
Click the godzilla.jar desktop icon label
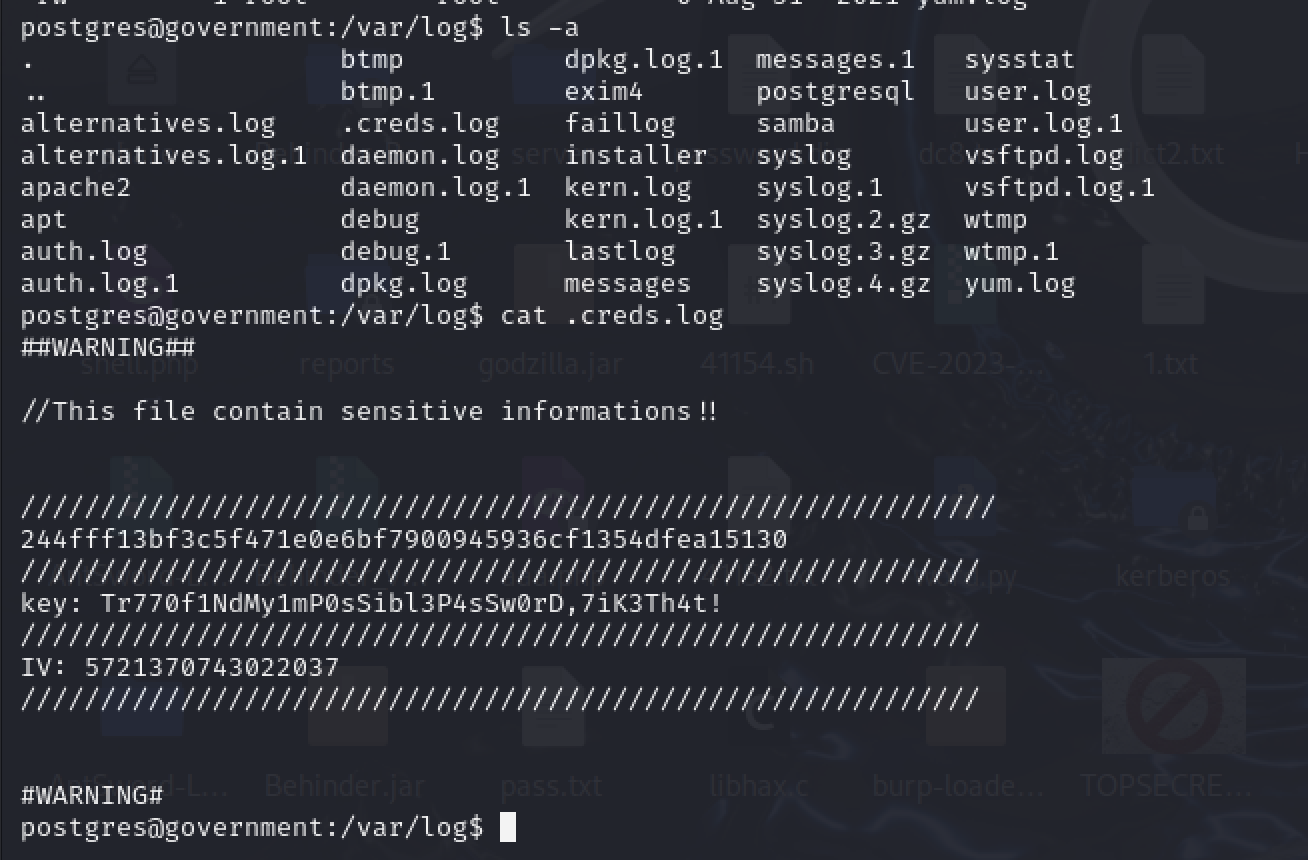(550, 363)
